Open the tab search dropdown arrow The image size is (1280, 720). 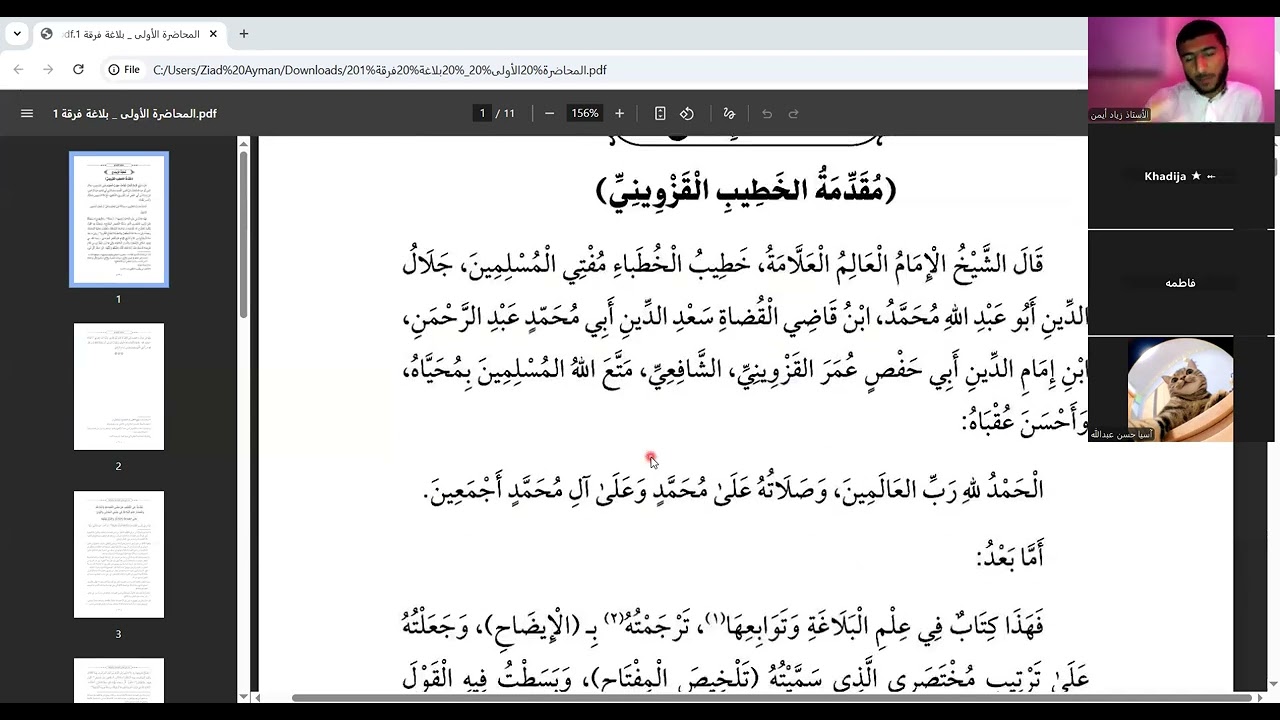coord(17,34)
